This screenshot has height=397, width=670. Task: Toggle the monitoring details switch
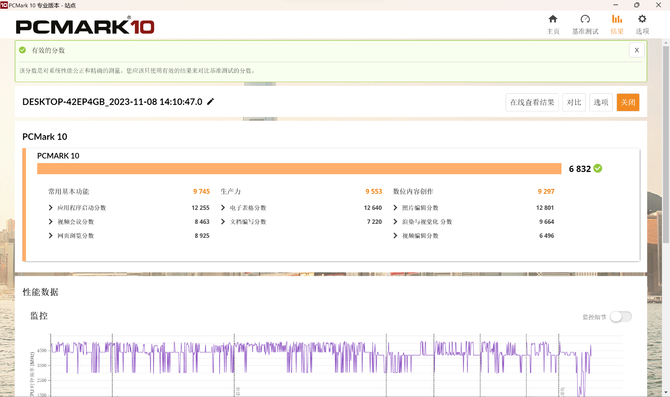[x=620, y=317]
